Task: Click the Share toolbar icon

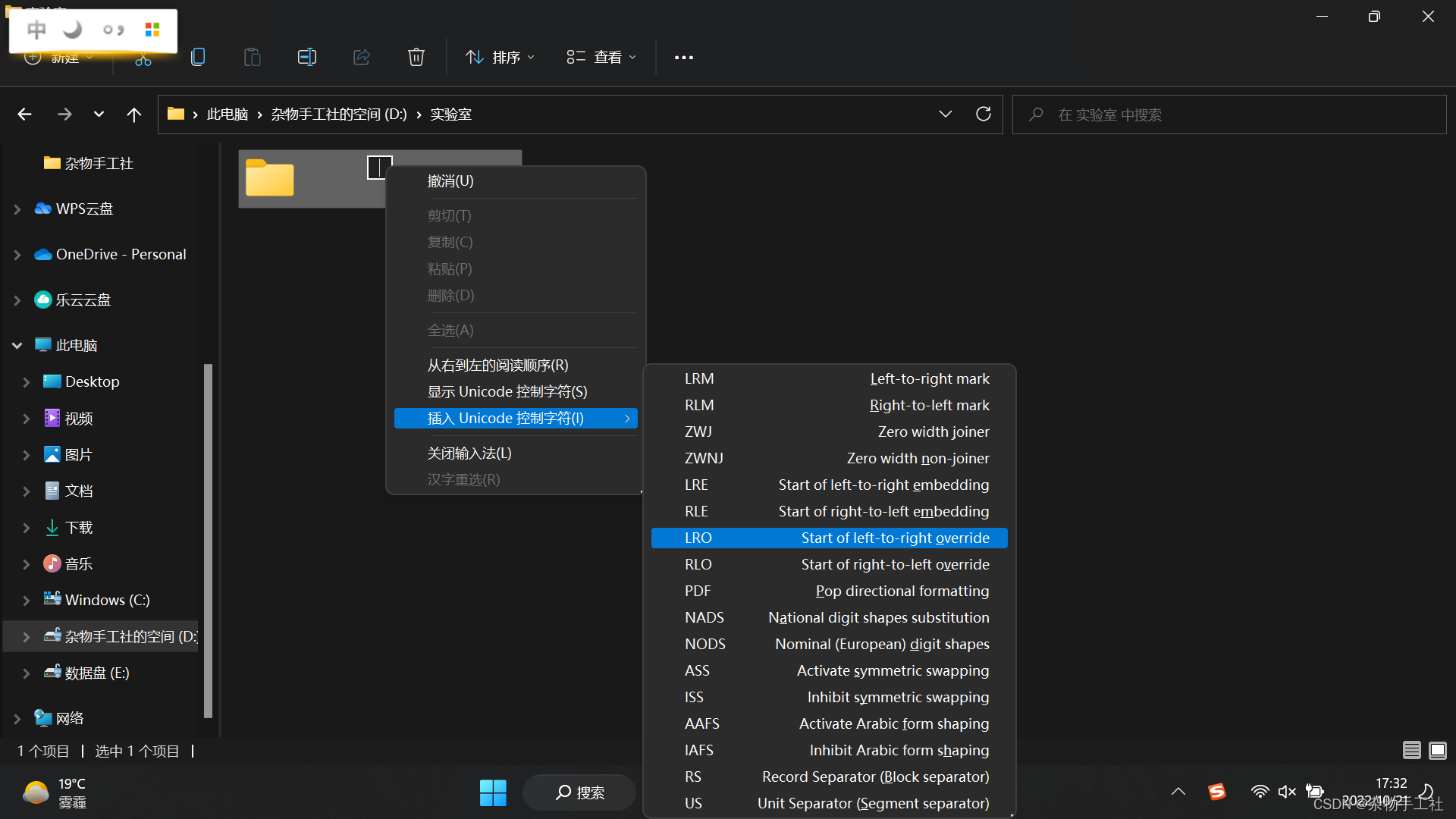Action: (x=362, y=57)
